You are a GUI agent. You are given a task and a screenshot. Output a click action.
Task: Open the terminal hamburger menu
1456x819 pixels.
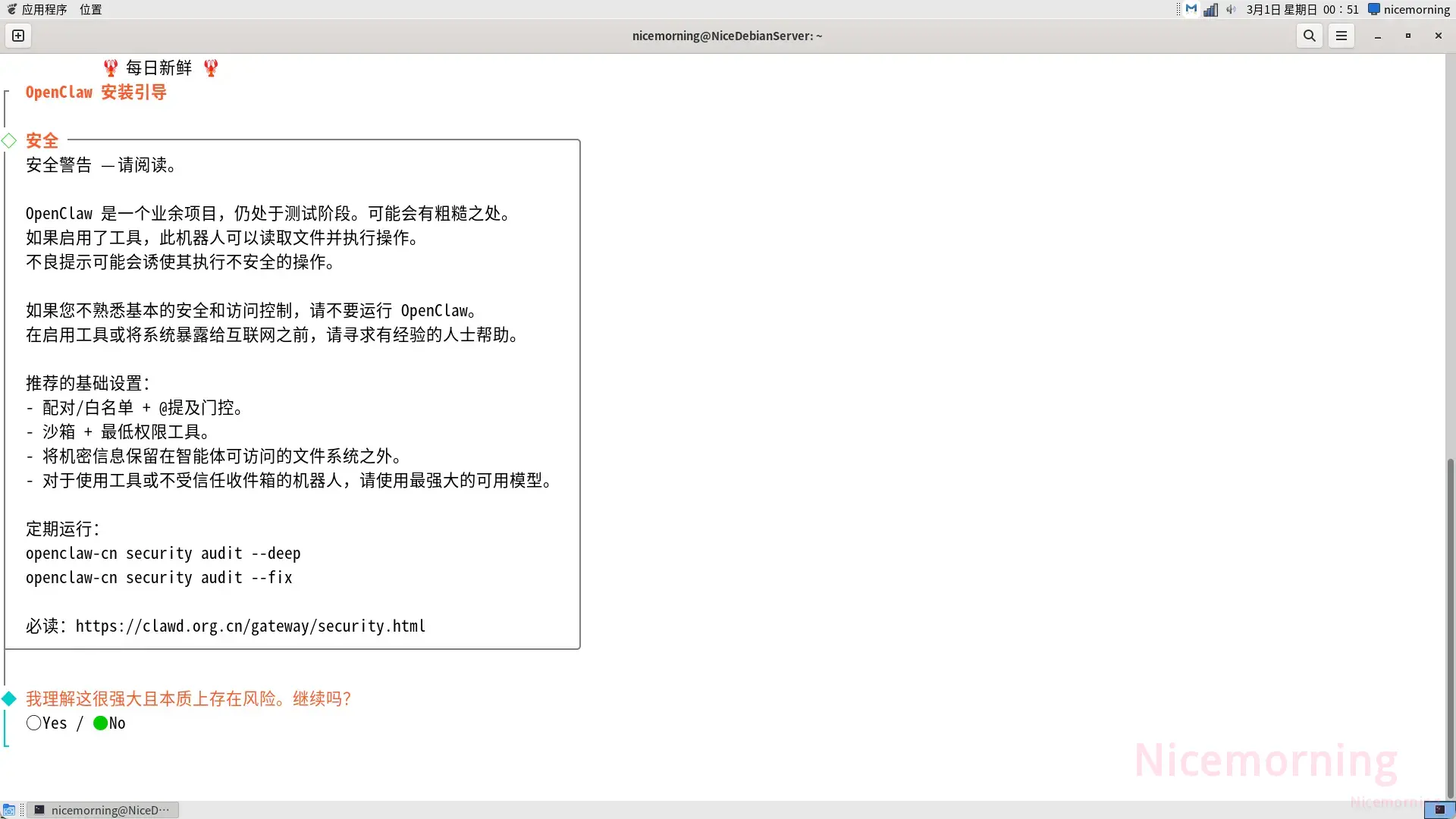(1341, 36)
